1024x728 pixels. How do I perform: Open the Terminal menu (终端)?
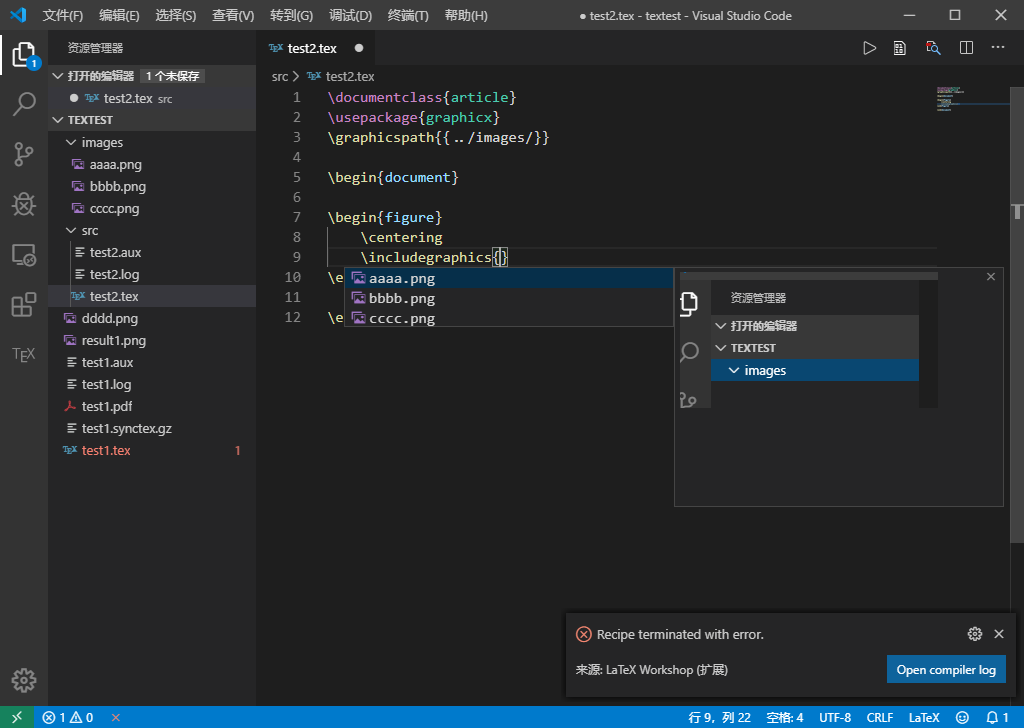click(x=408, y=15)
